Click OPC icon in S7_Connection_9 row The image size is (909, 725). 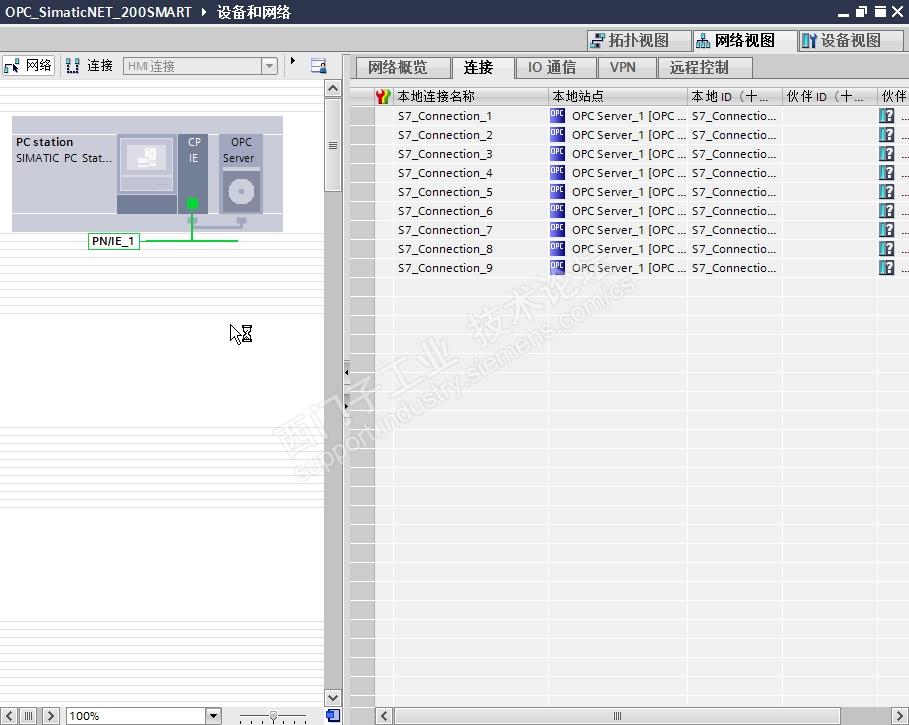[557, 268]
